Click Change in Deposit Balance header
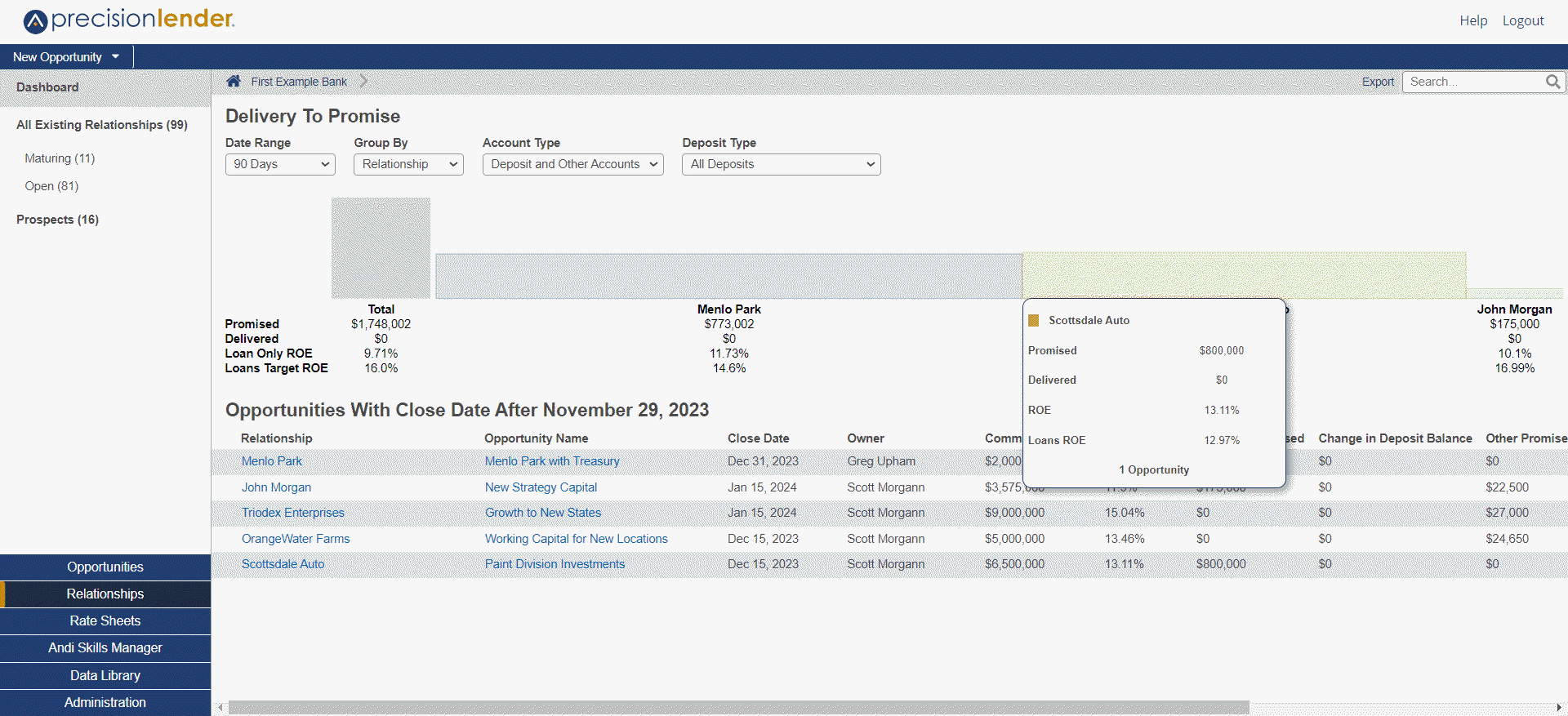1568x716 pixels. pyautogui.click(x=1395, y=438)
